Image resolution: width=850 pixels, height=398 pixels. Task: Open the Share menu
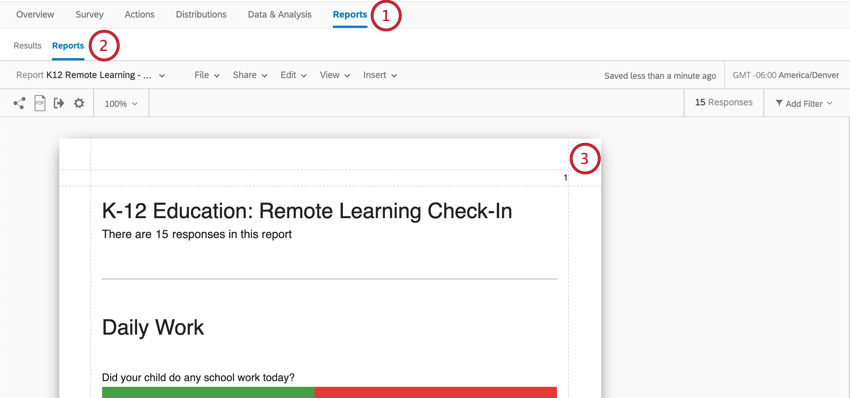250,75
